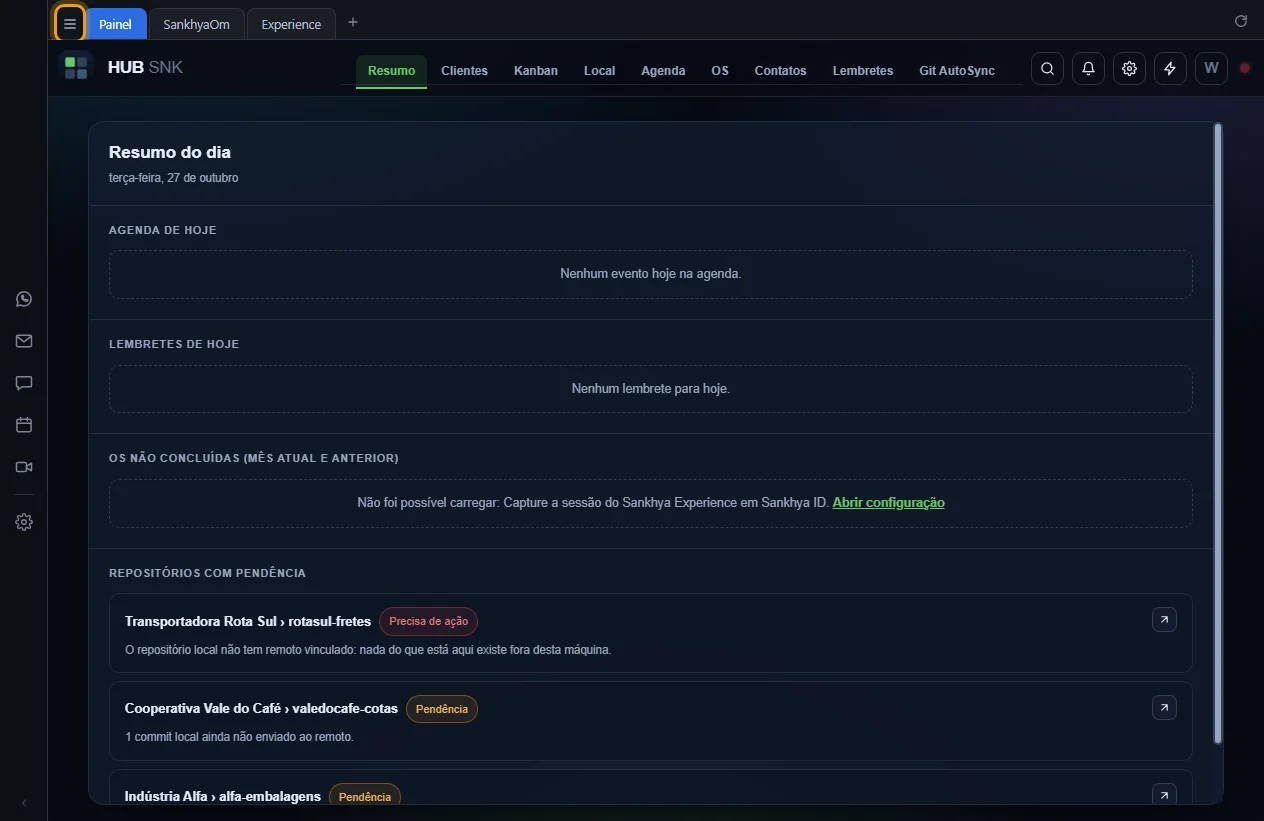Click the W user profile button
Viewport: 1264px width, 821px height.
point(1211,69)
